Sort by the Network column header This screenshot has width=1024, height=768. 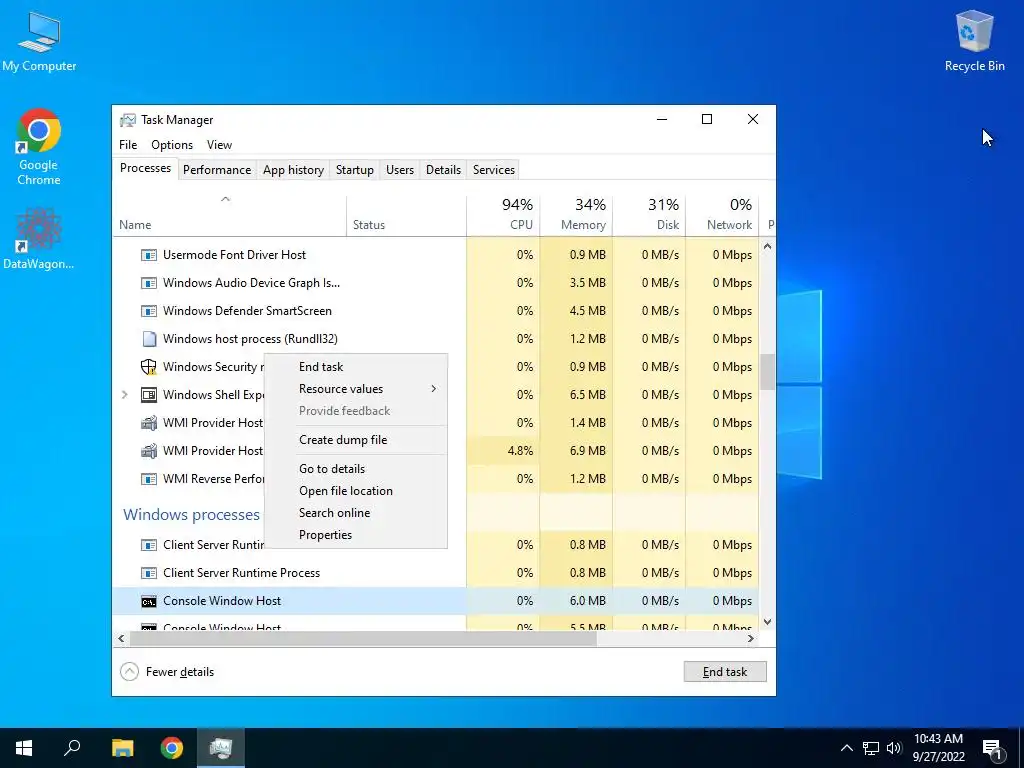pos(722,216)
